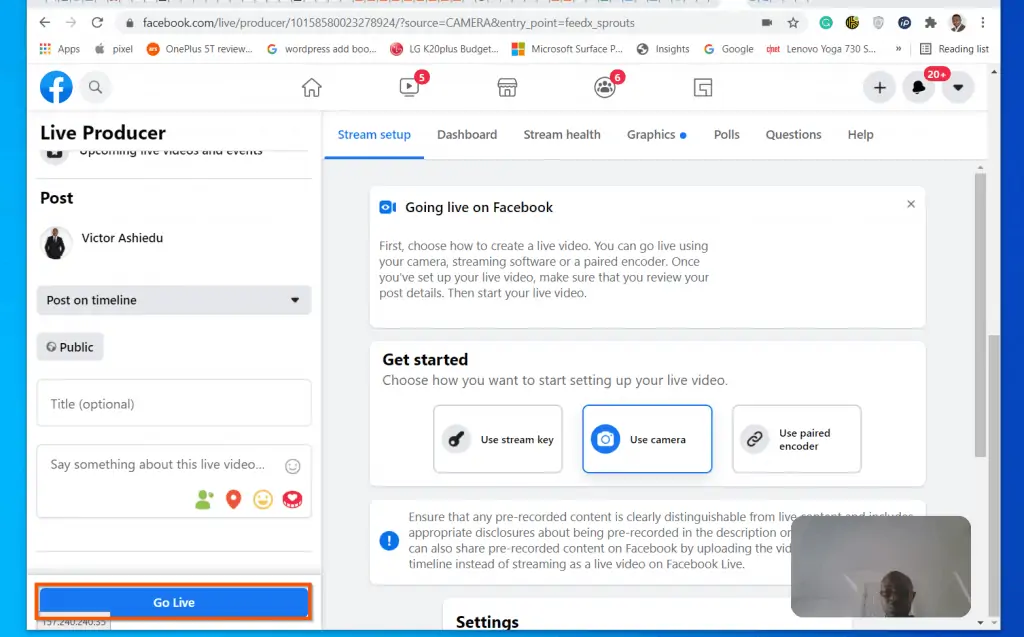Close the Going live on Facebook card
The height and width of the screenshot is (637, 1024).
click(911, 204)
